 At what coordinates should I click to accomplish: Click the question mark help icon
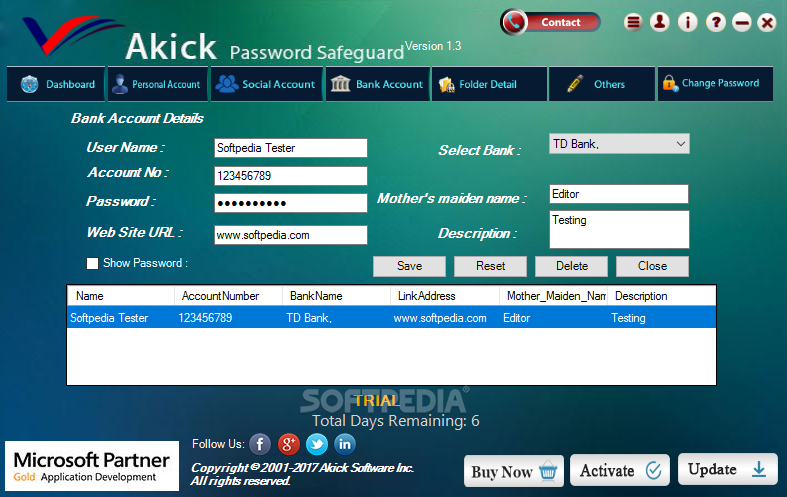click(x=716, y=22)
